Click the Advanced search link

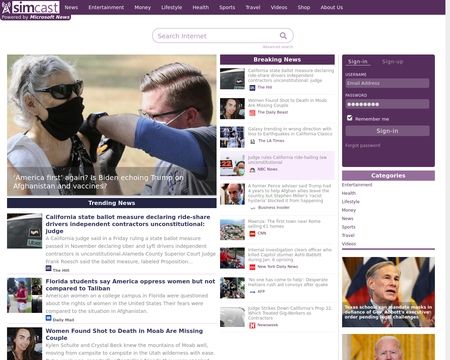(278, 47)
